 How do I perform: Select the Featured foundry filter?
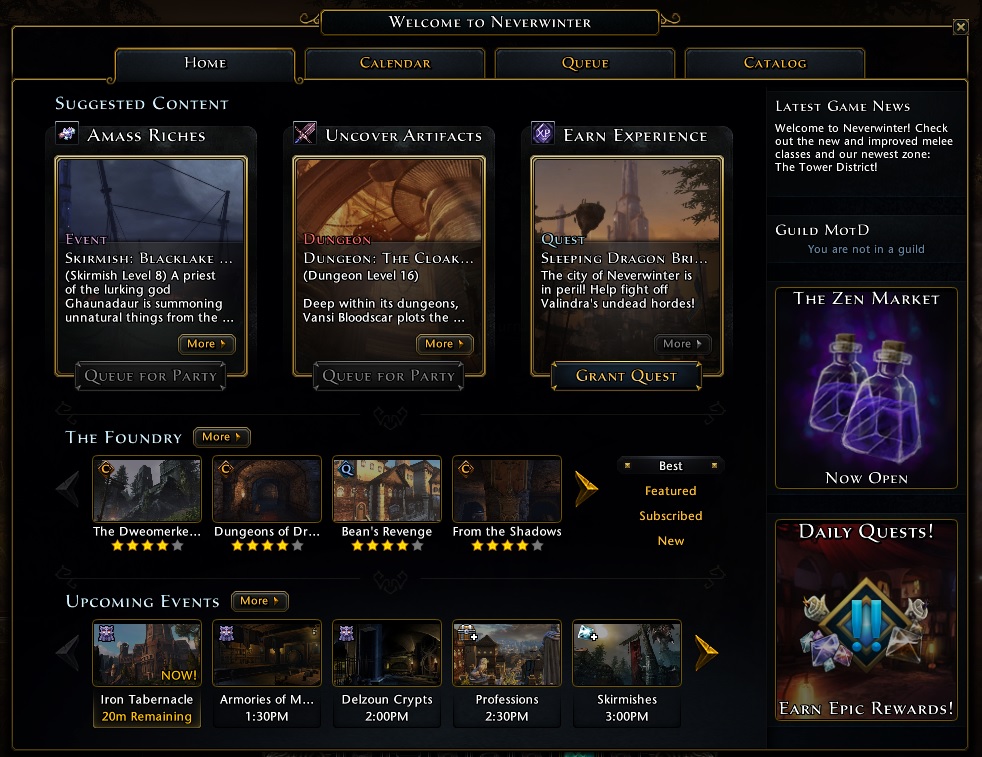[x=671, y=491]
